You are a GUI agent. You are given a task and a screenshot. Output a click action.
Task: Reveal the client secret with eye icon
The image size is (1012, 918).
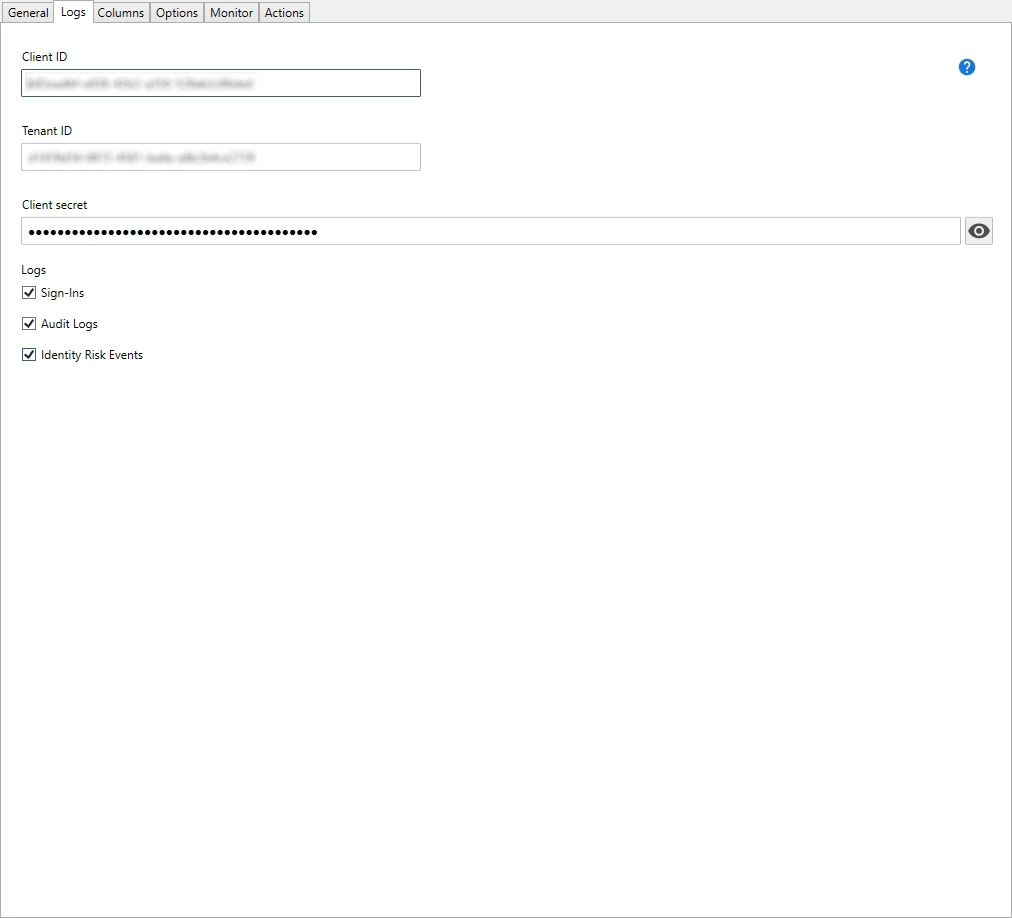tap(978, 231)
